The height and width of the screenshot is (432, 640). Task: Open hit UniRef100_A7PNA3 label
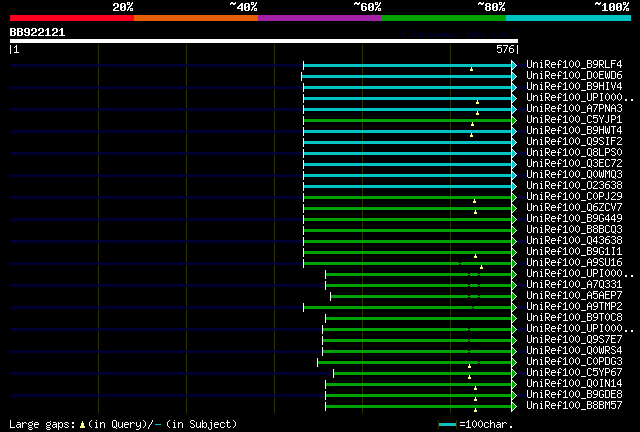pyautogui.click(x=574, y=109)
